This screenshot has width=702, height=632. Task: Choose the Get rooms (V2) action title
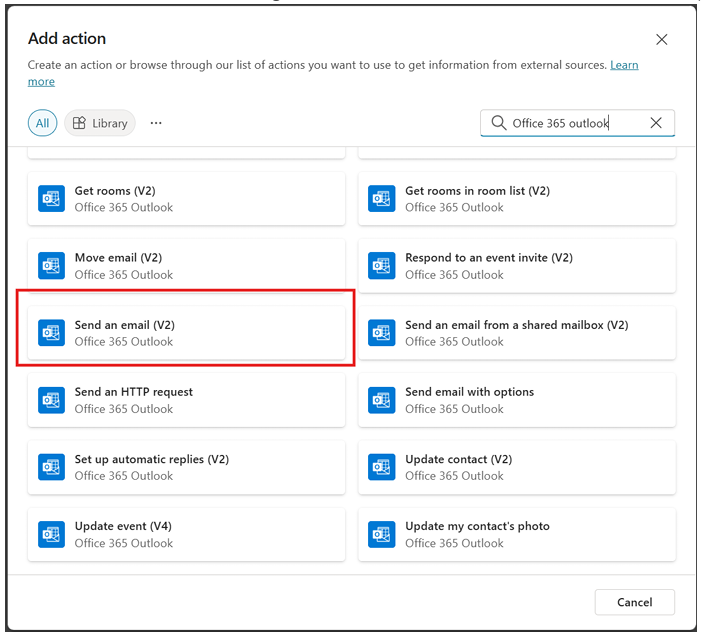click(x=115, y=191)
